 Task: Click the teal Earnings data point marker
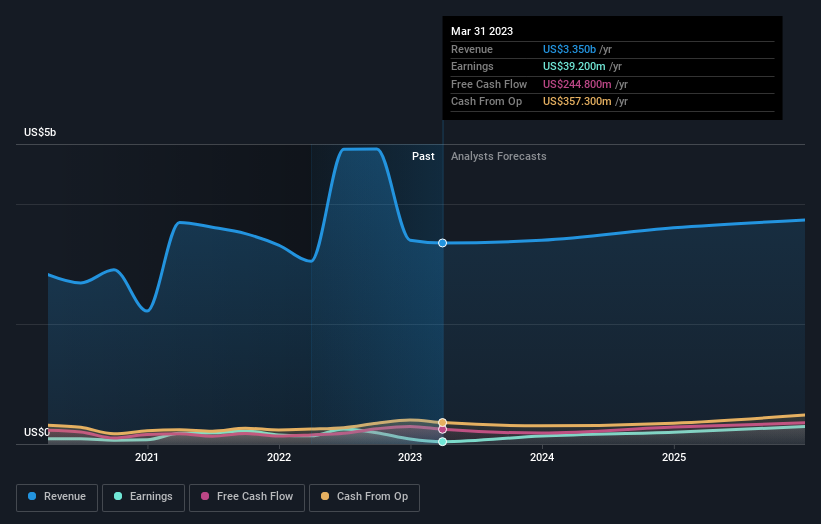coord(442,442)
